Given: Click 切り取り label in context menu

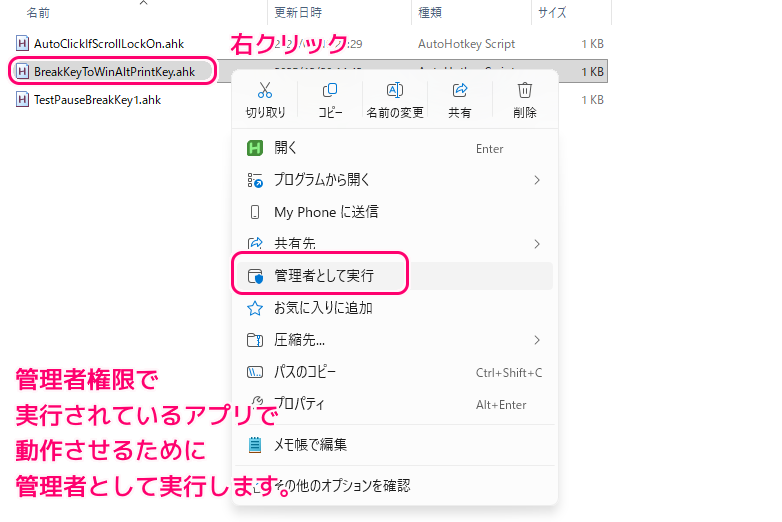Looking at the screenshot, I should [265, 113].
